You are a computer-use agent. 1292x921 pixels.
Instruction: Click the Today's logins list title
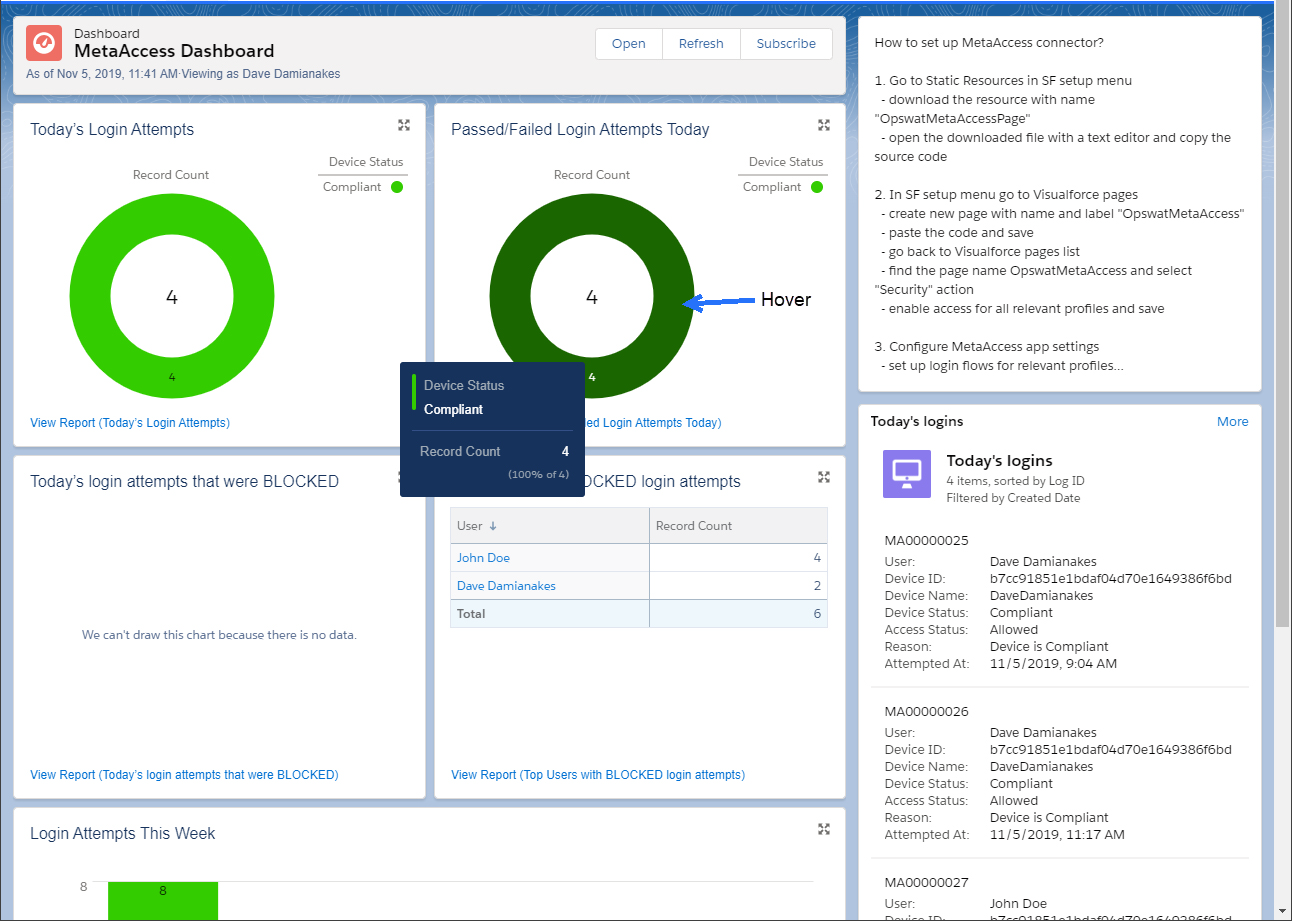[999, 461]
